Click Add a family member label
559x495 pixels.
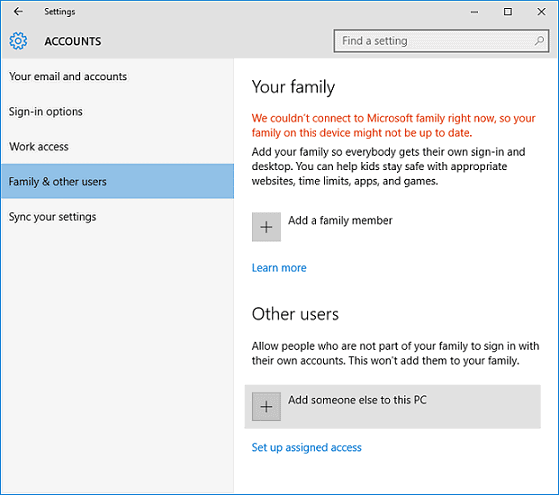pyautogui.click(x=340, y=220)
